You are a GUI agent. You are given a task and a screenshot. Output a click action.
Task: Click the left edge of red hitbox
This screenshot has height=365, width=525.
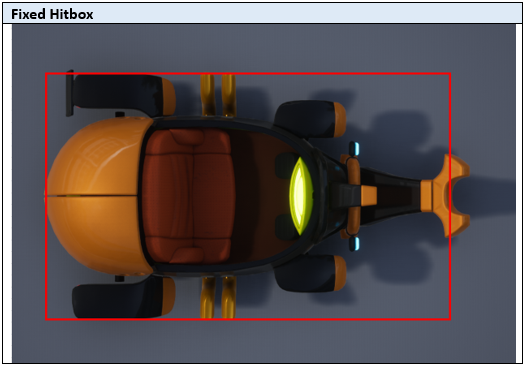(x=46, y=196)
